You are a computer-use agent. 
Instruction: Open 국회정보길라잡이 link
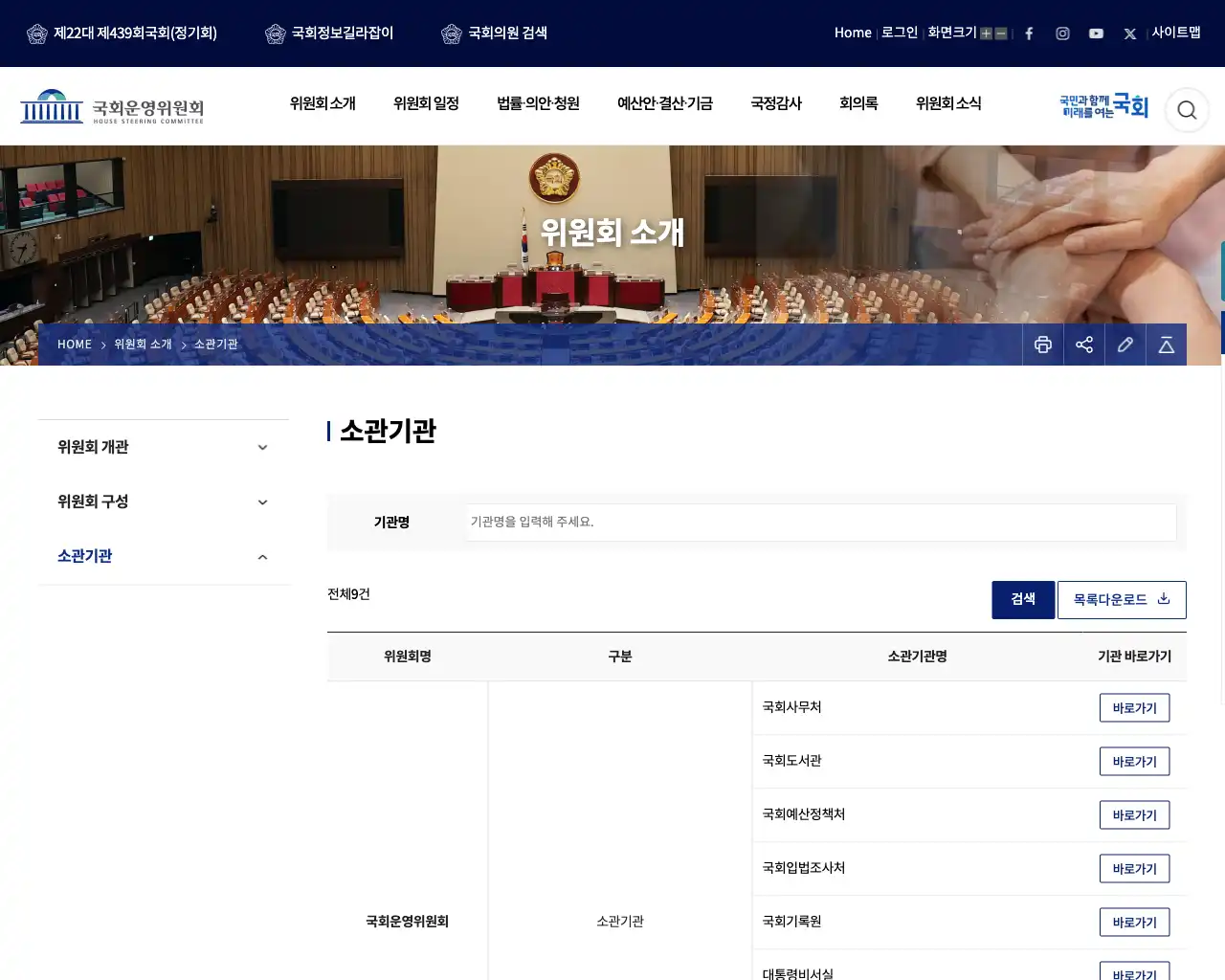(329, 33)
